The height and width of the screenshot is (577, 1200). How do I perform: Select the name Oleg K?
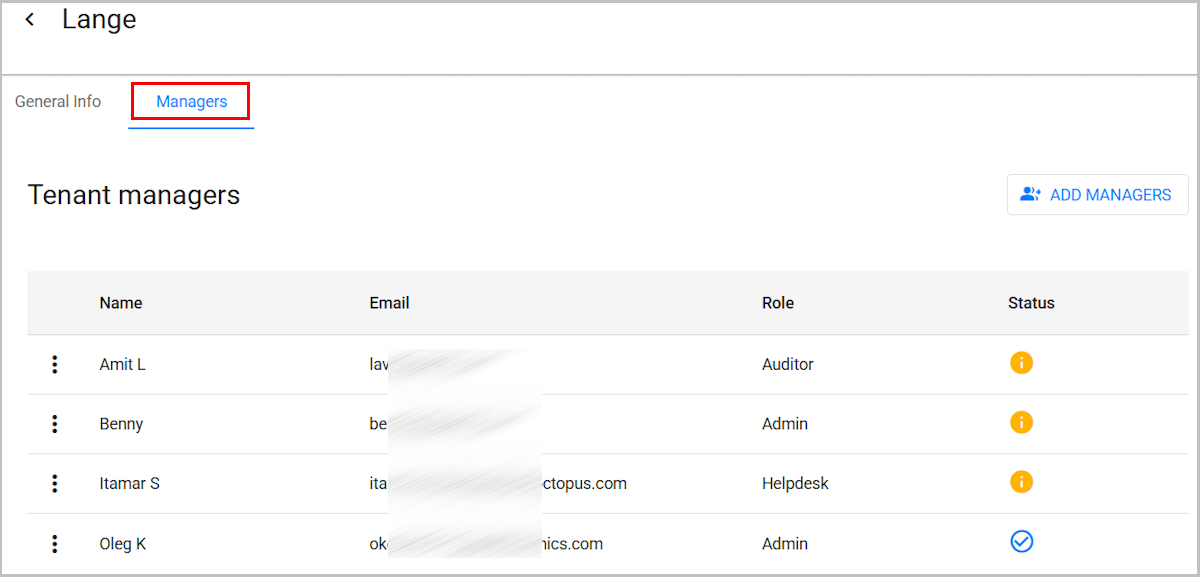[x=123, y=544]
